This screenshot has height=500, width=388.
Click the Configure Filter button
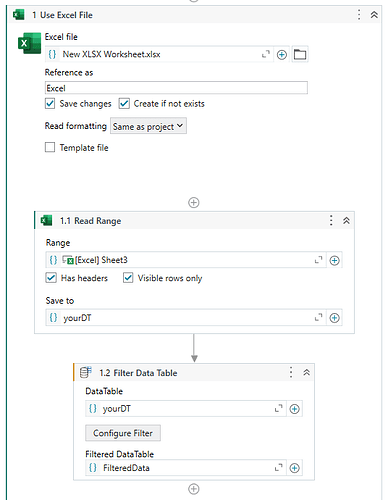pyautogui.click(x=123, y=433)
